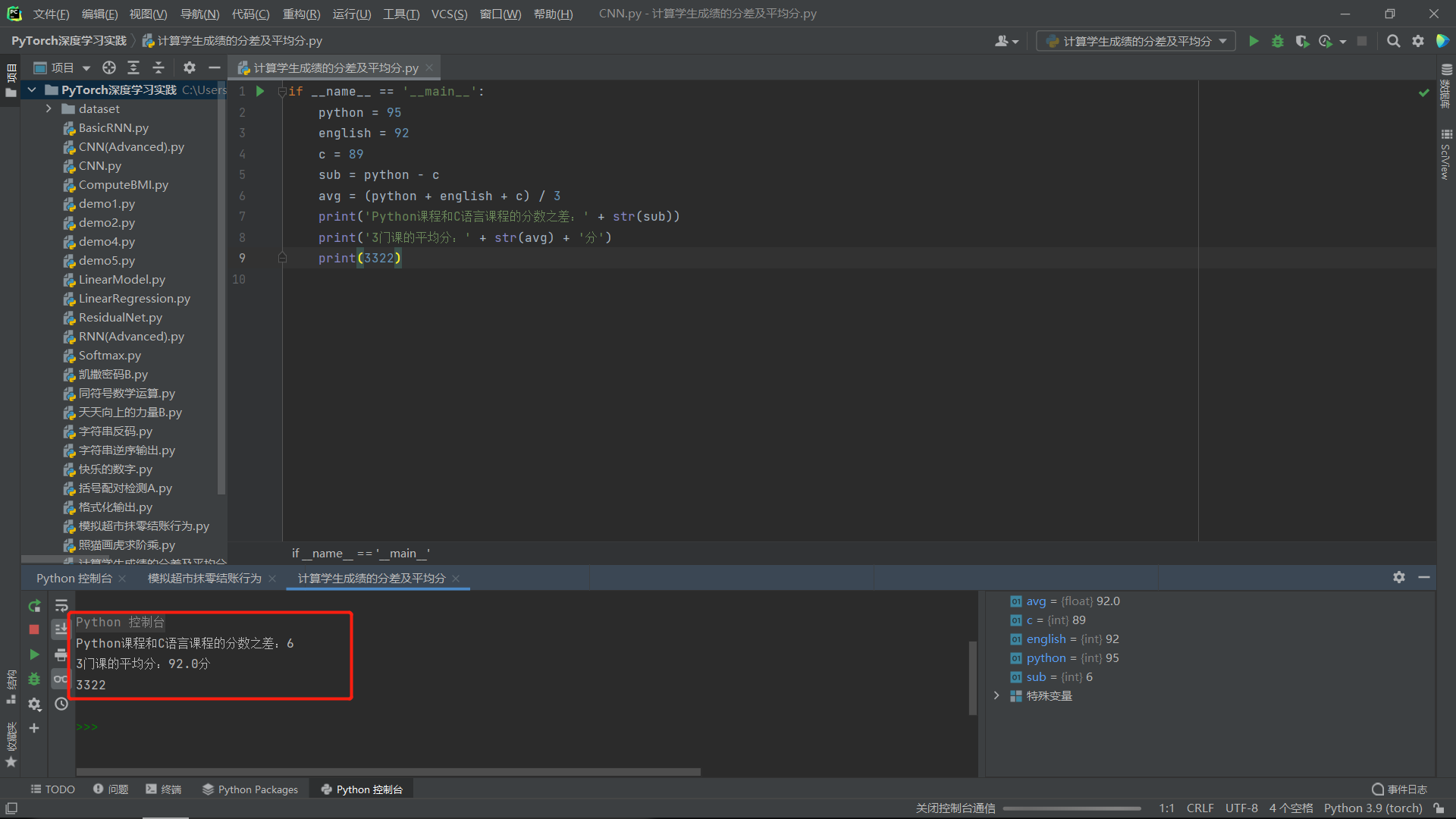Expand 特殊变量 in variables pane
Image resolution: width=1456 pixels, height=819 pixels.
pyautogui.click(x=996, y=696)
